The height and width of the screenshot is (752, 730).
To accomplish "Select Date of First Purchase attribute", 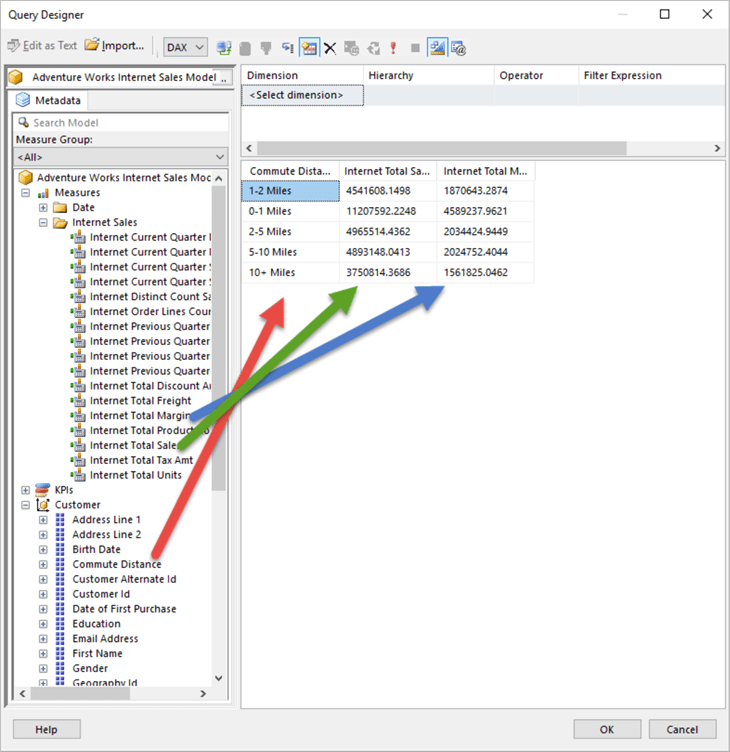I will point(124,609).
